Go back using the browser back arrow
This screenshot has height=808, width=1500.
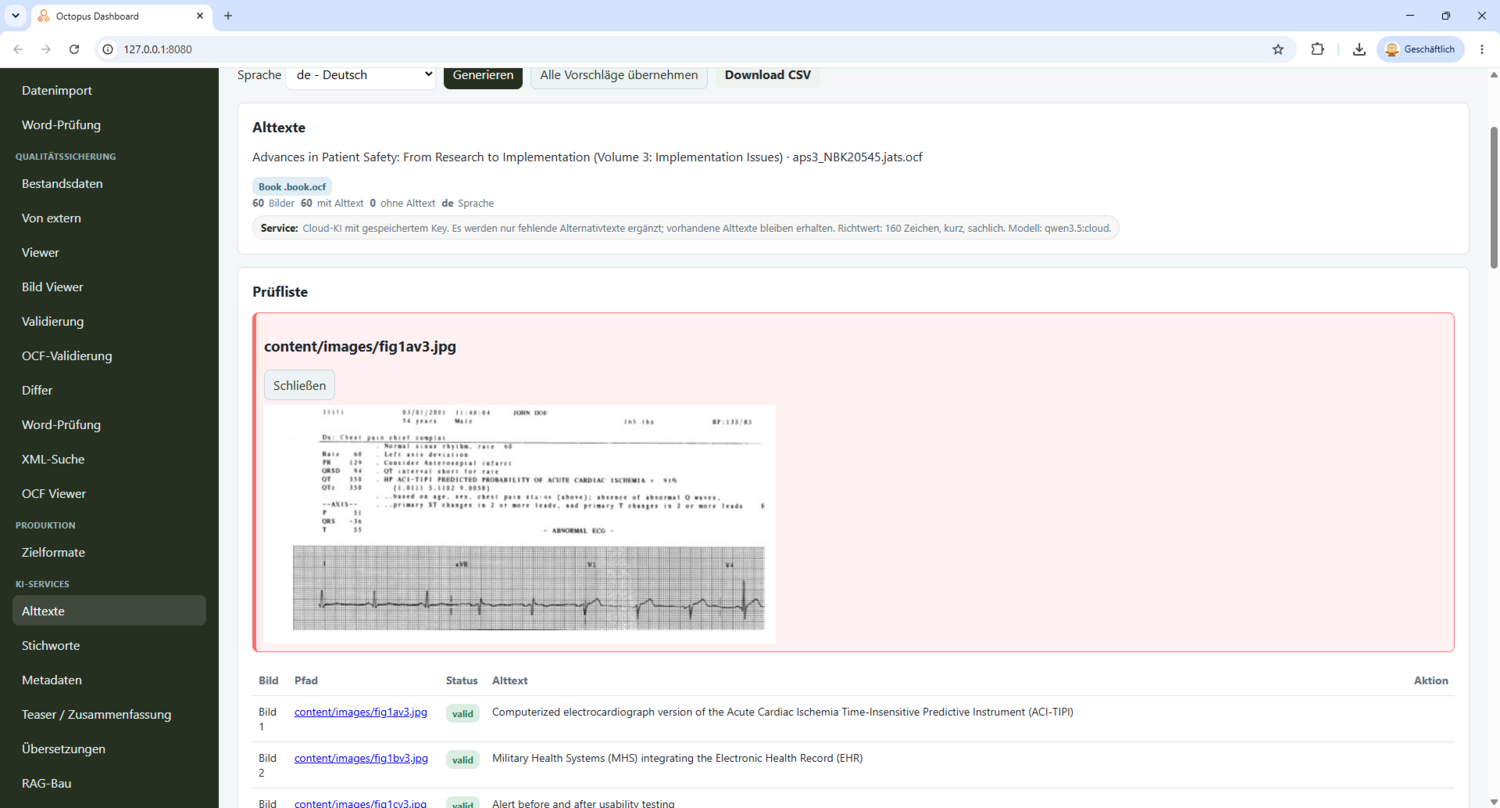pos(18,49)
